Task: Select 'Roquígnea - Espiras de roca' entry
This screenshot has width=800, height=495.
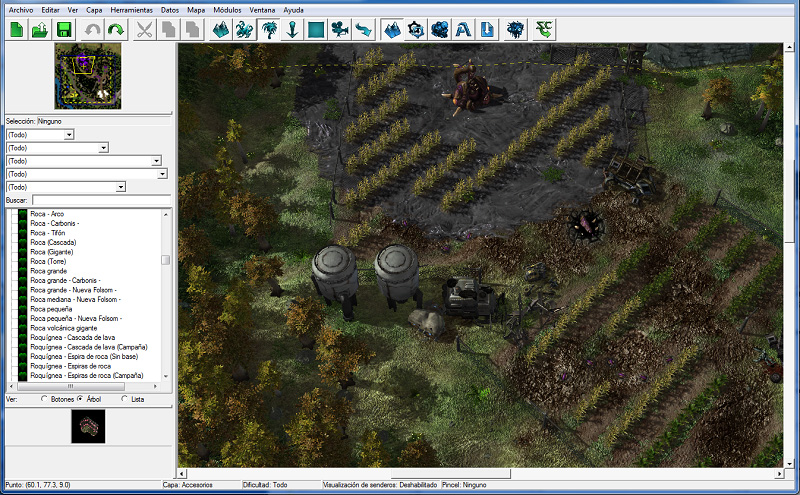Action: (70, 366)
